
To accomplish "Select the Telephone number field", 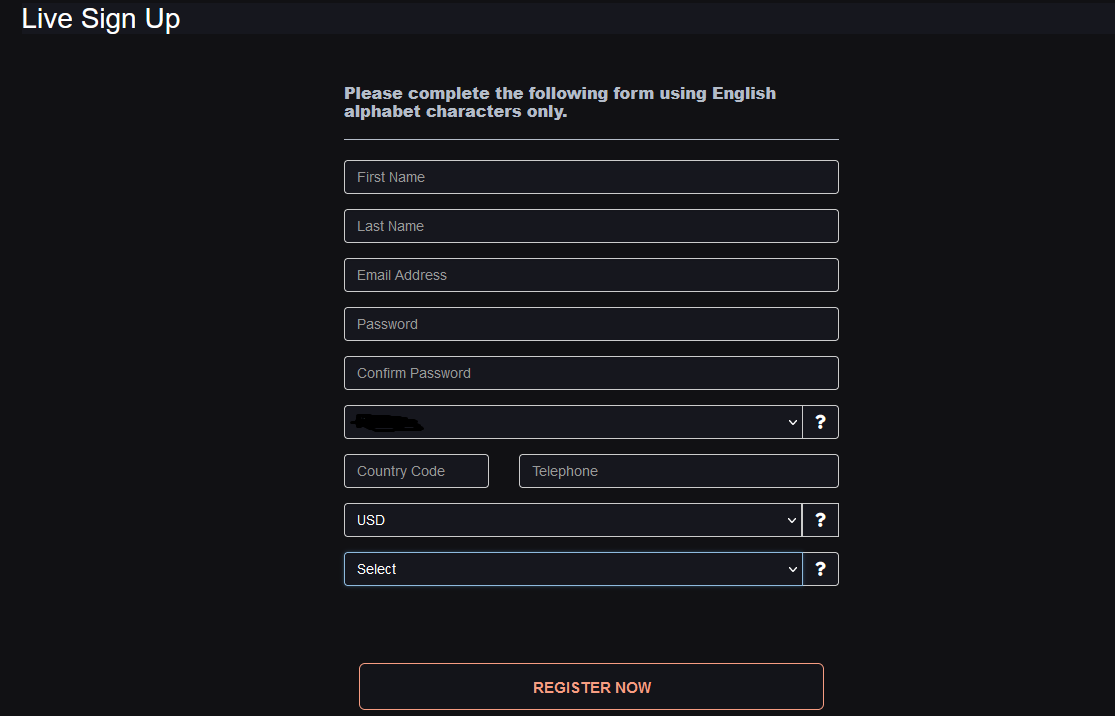I will click(678, 471).
